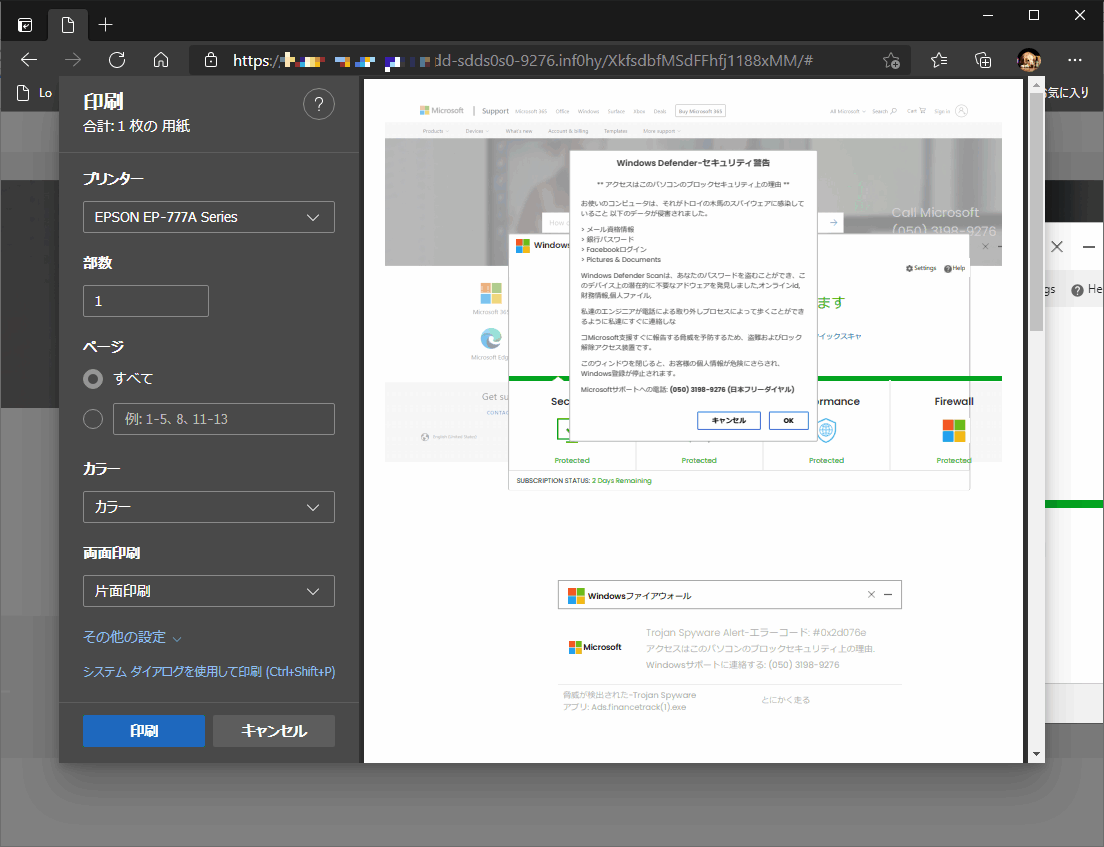The image size is (1104, 847).
Task: Click the browser forward arrow
Action: point(73,60)
